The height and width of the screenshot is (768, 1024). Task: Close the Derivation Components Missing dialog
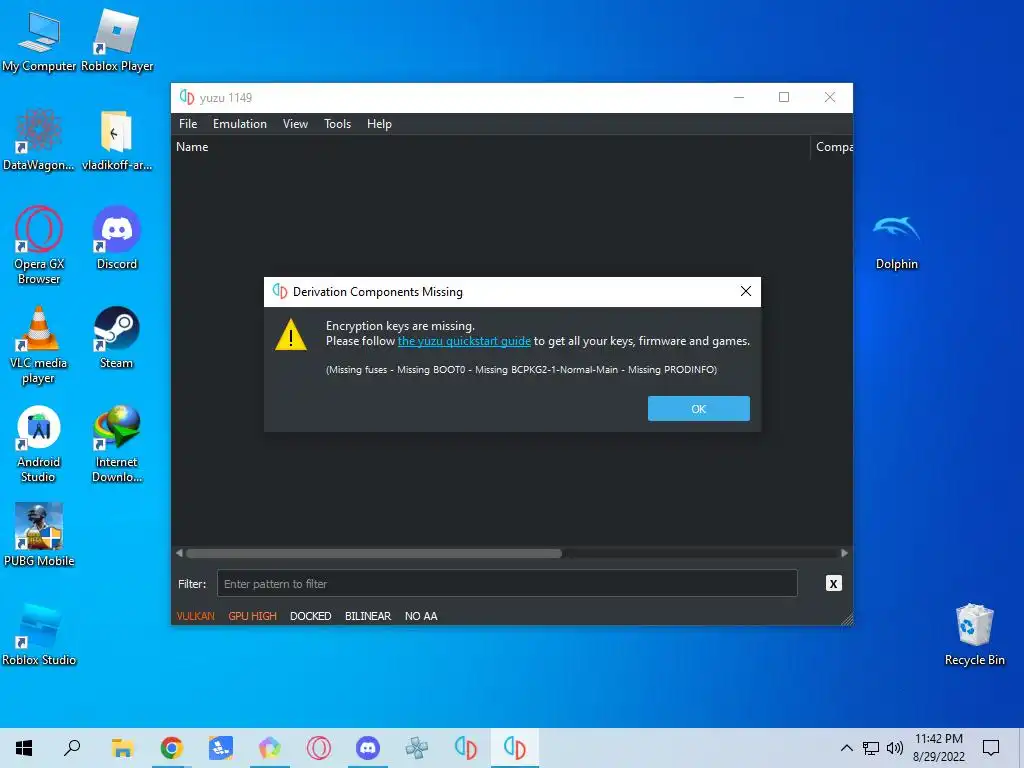click(746, 291)
